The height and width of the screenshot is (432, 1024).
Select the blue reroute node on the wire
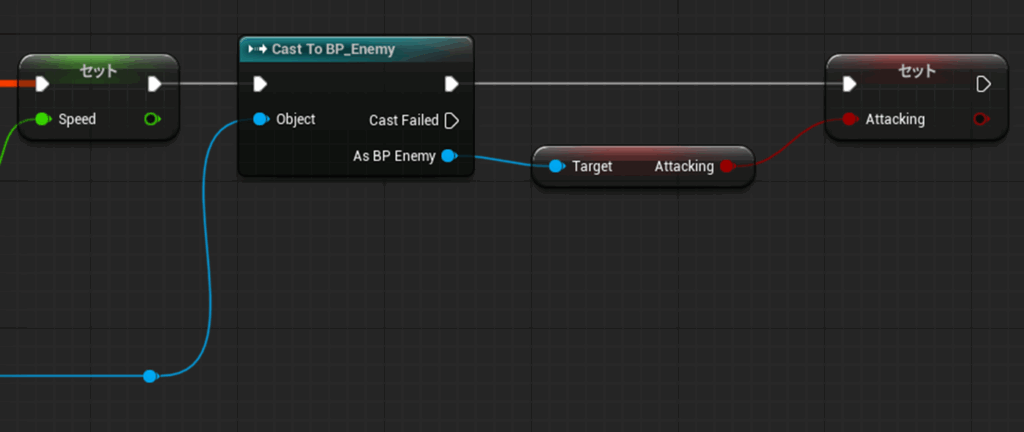pos(150,376)
